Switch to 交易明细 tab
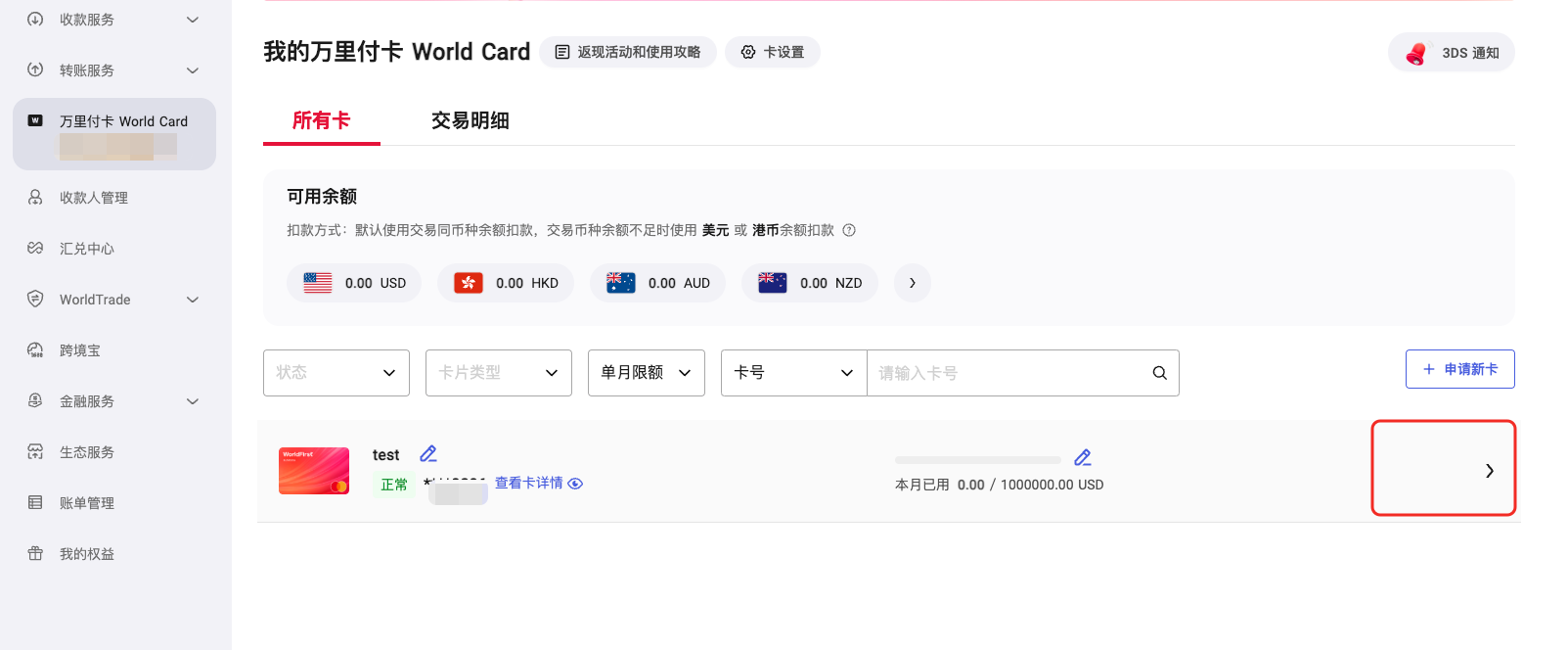Viewport: 1568px width, 650px height. (470, 120)
